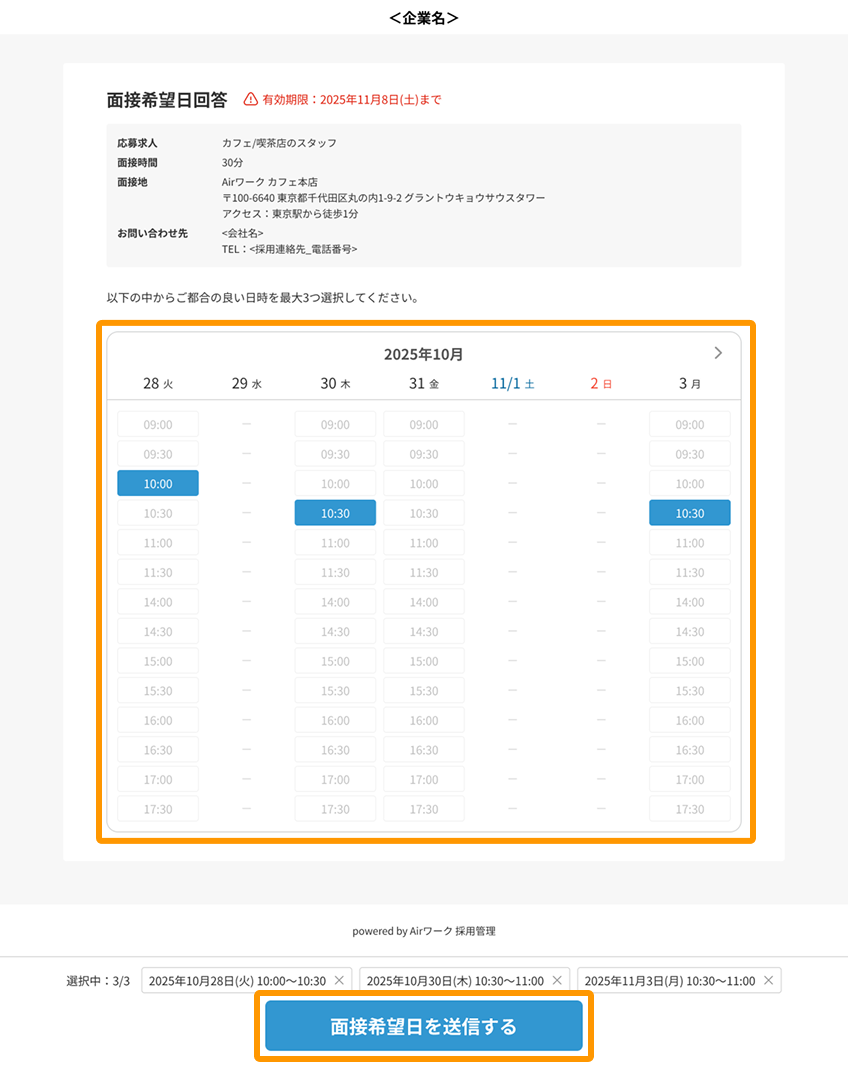Click the 31 金 column header
This screenshot has height=1066, width=848.
tap(424, 383)
